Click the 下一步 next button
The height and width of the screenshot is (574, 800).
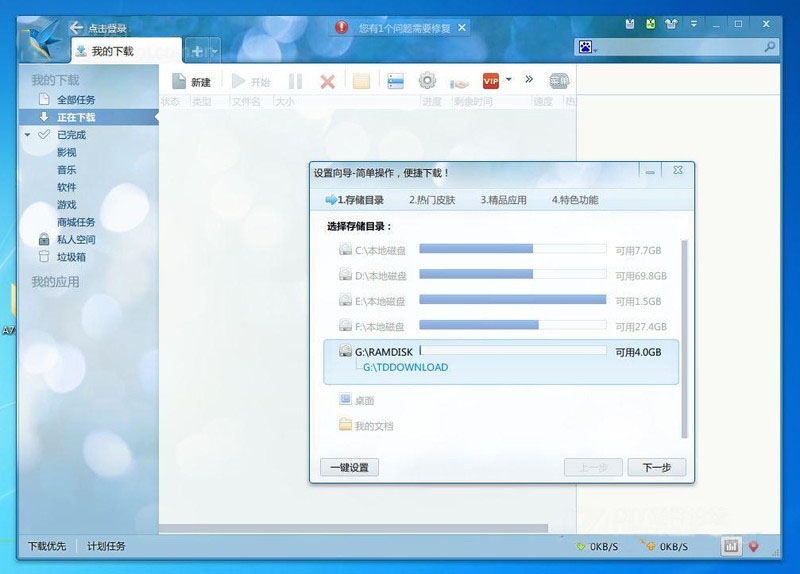[657, 467]
